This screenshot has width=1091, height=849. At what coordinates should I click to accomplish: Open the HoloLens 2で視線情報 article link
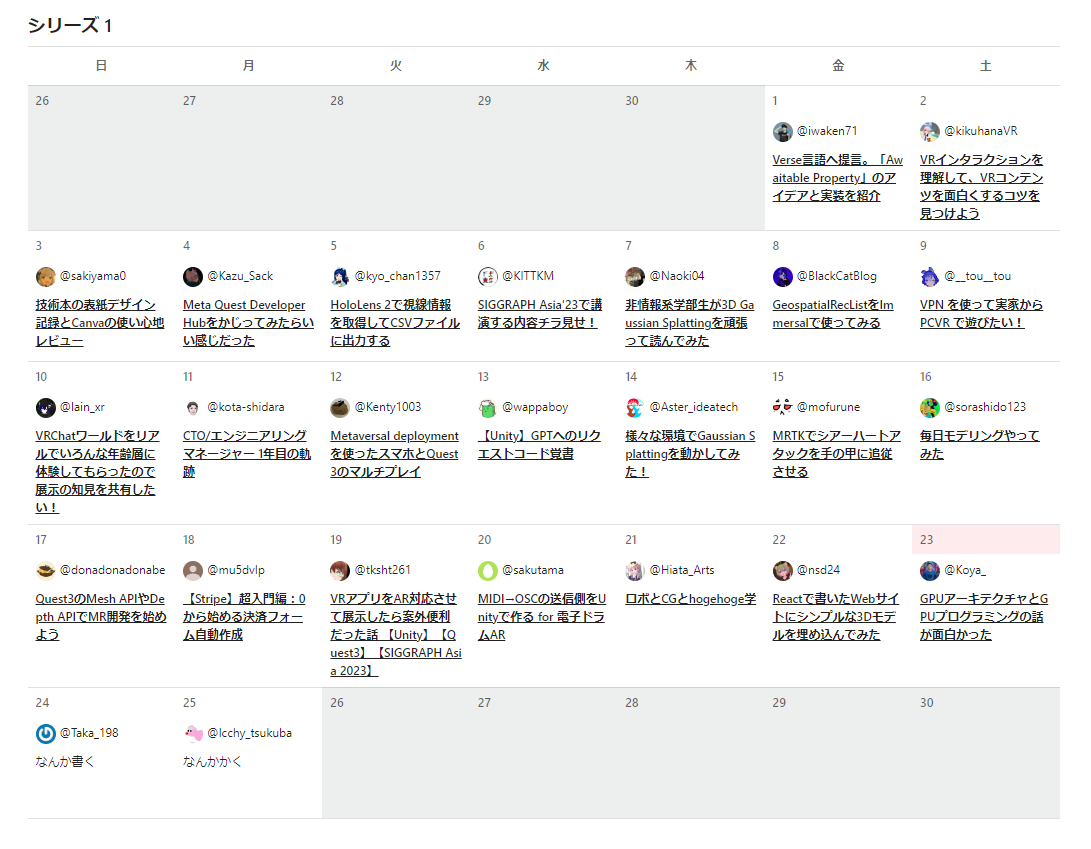coord(395,323)
